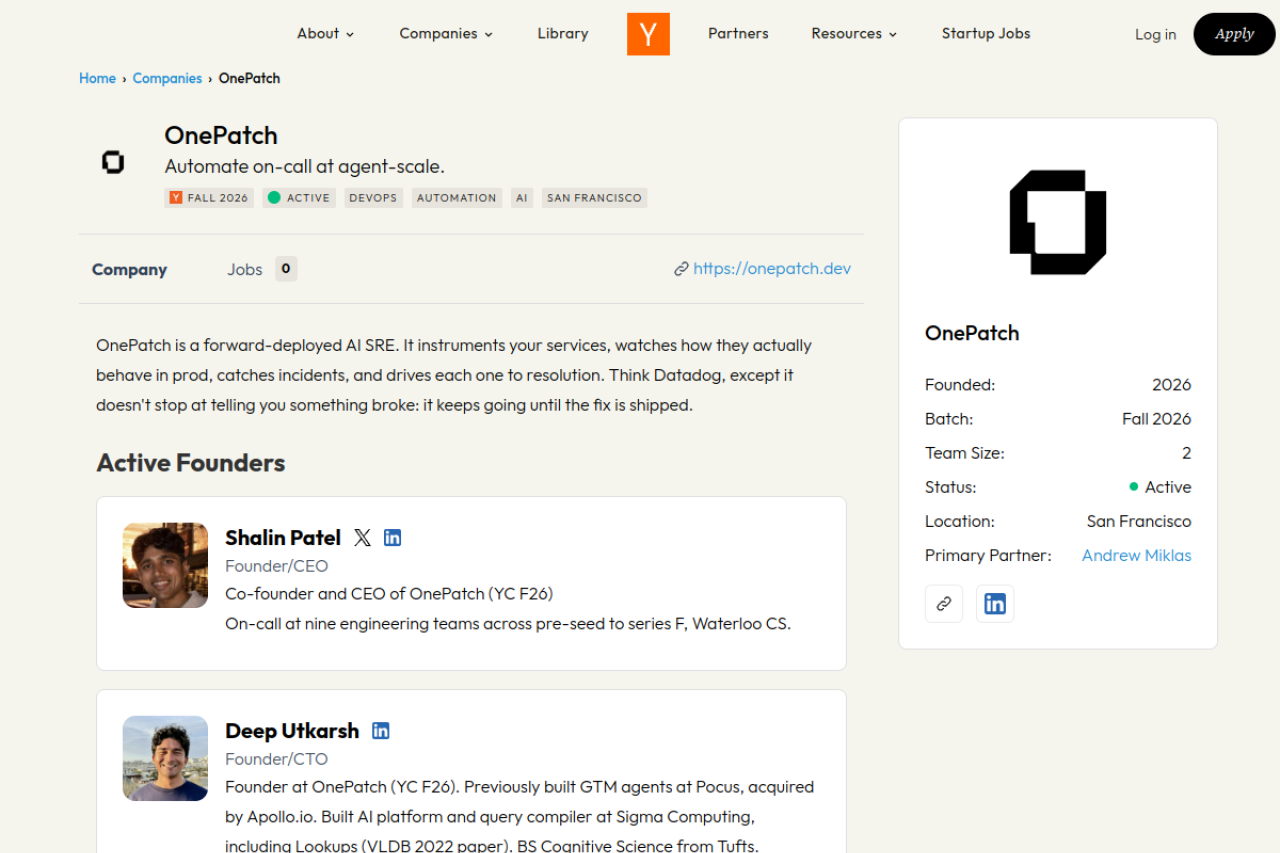This screenshot has height=853, width=1280.
Task: Expand the About dropdown menu
Action: point(326,34)
